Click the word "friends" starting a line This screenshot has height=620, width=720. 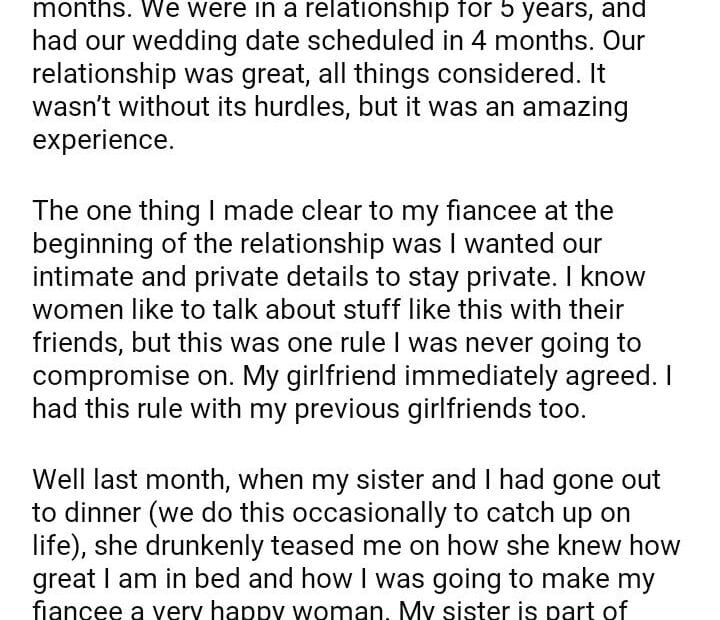(76, 342)
